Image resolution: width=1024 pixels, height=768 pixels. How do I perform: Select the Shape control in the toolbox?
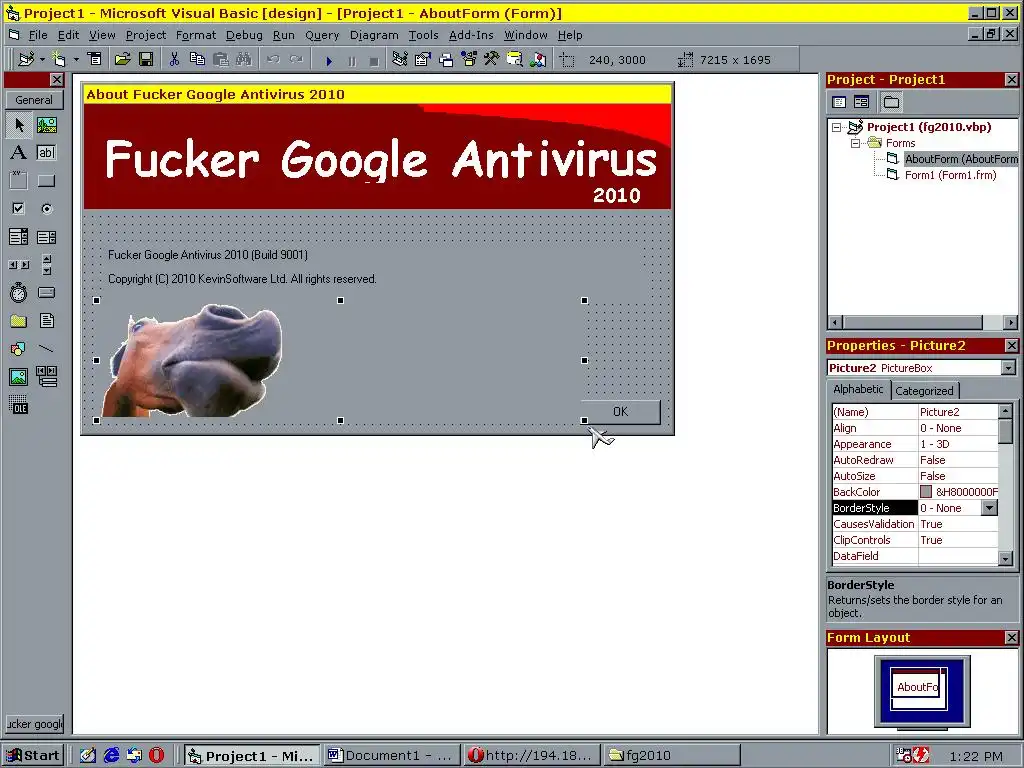pos(19,349)
